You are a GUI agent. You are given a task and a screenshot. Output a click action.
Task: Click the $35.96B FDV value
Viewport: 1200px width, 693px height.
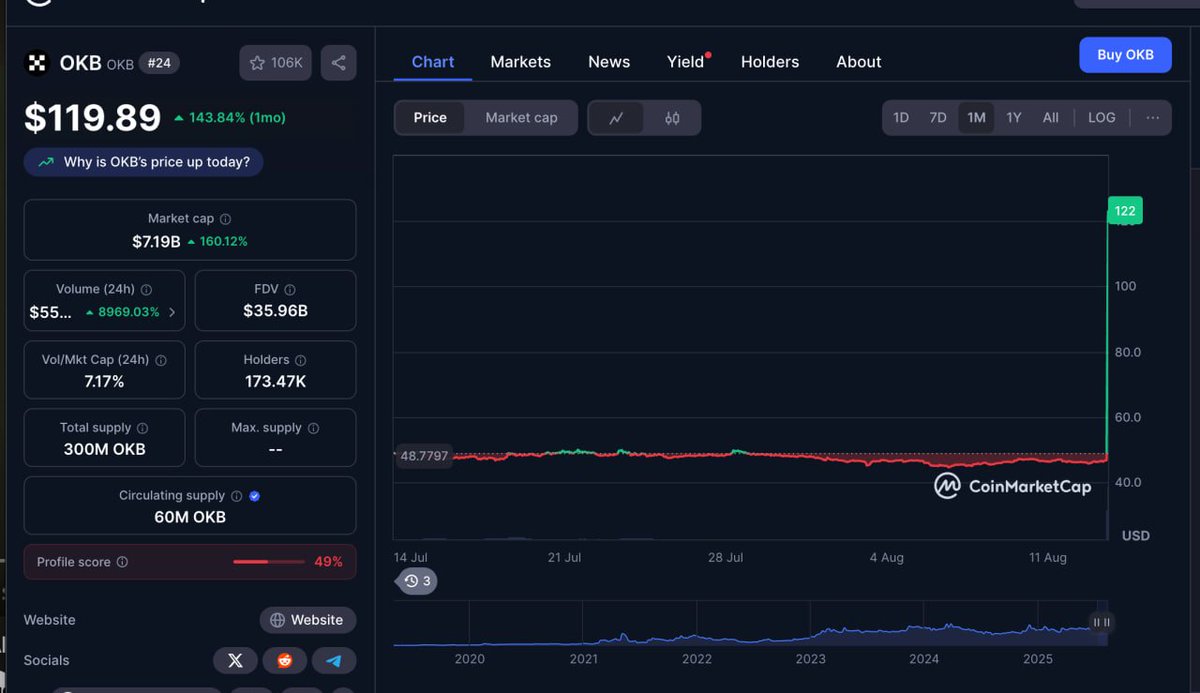(x=275, y=311)
